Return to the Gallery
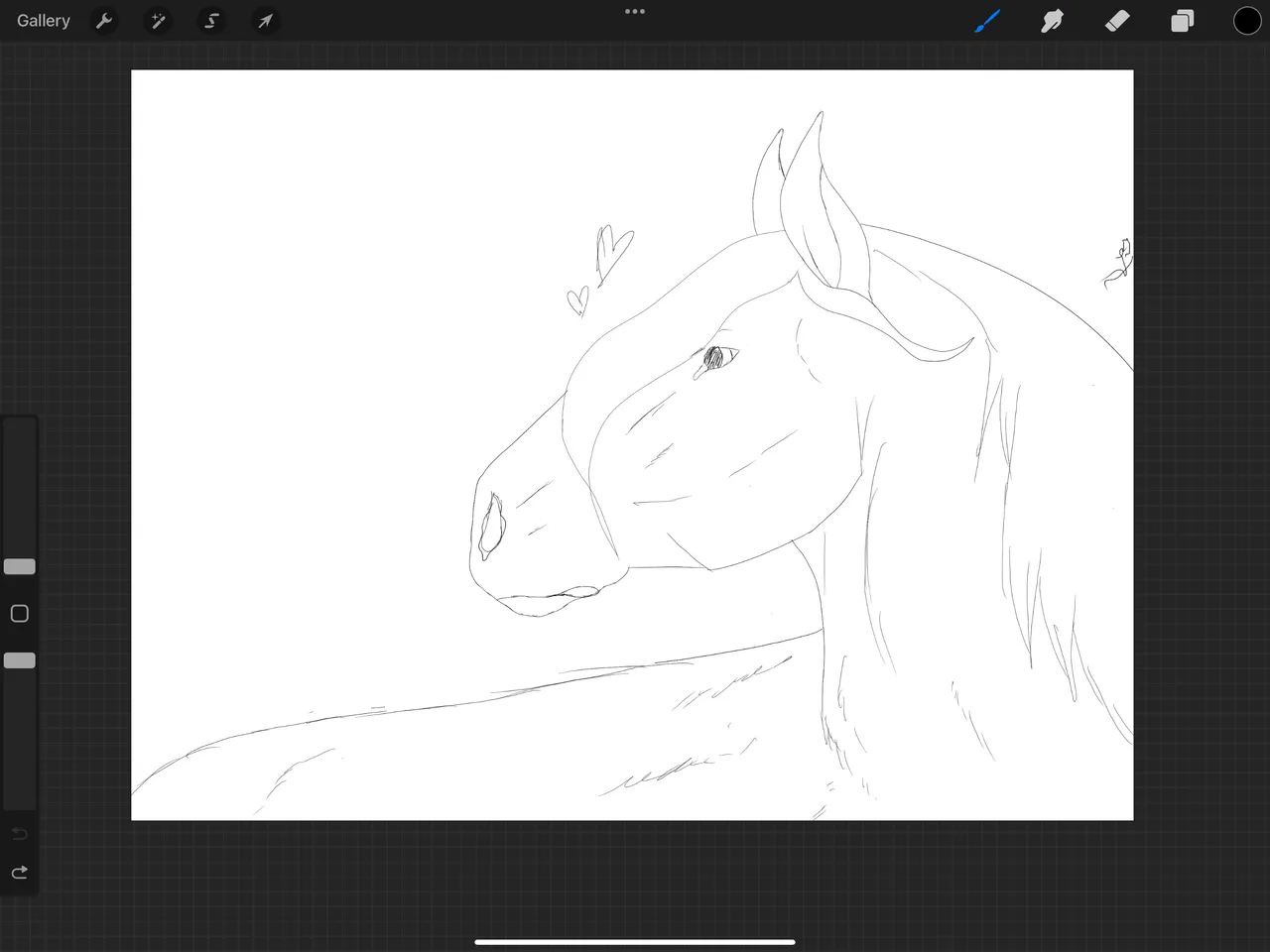The image size is (1270, 952). tap(44, 21)
